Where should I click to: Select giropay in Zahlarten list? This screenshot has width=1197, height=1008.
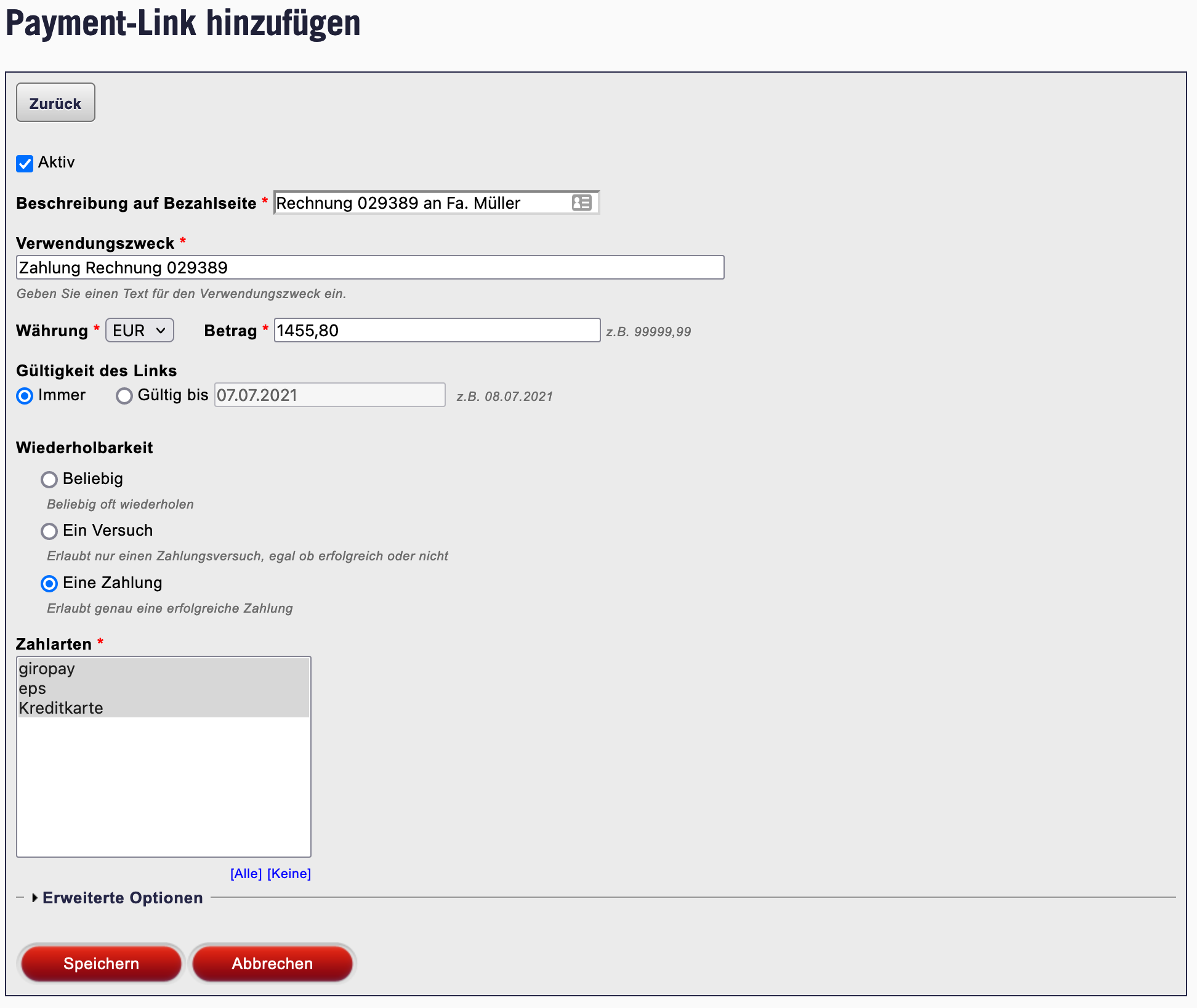click(47, 669)
